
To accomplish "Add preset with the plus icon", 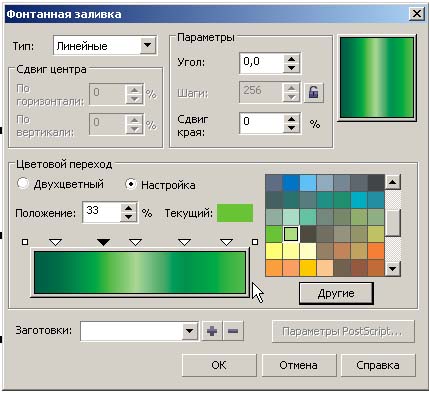I will pyautogui.click(x=212, y=331).
